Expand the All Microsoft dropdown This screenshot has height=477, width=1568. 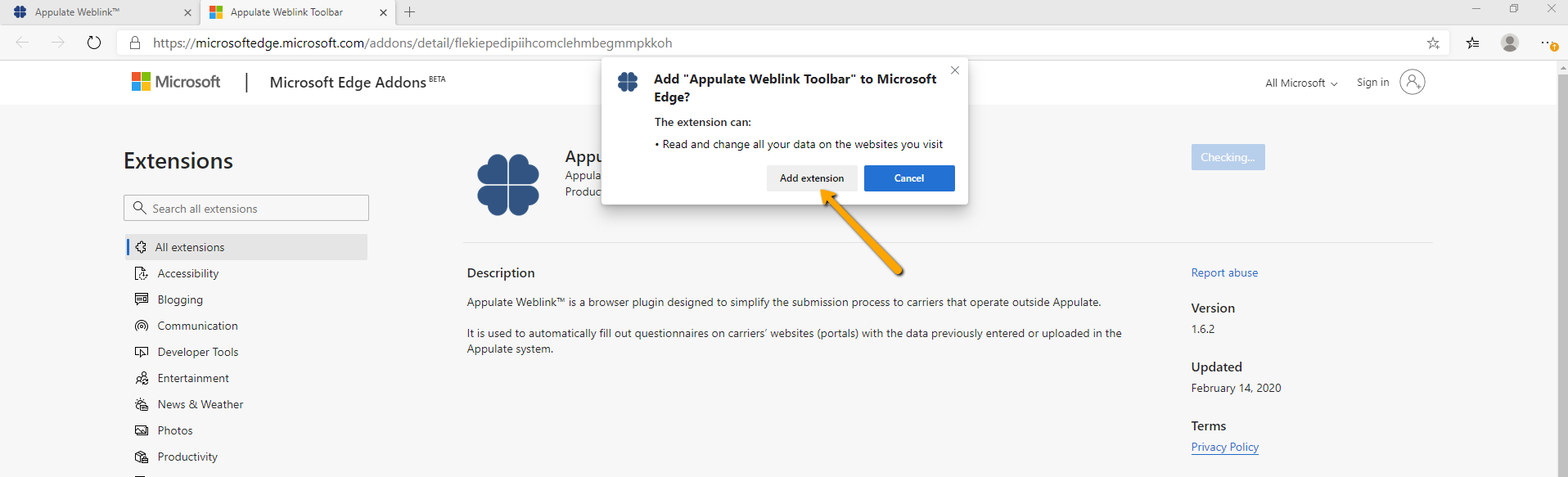(x=1301, y=83)
